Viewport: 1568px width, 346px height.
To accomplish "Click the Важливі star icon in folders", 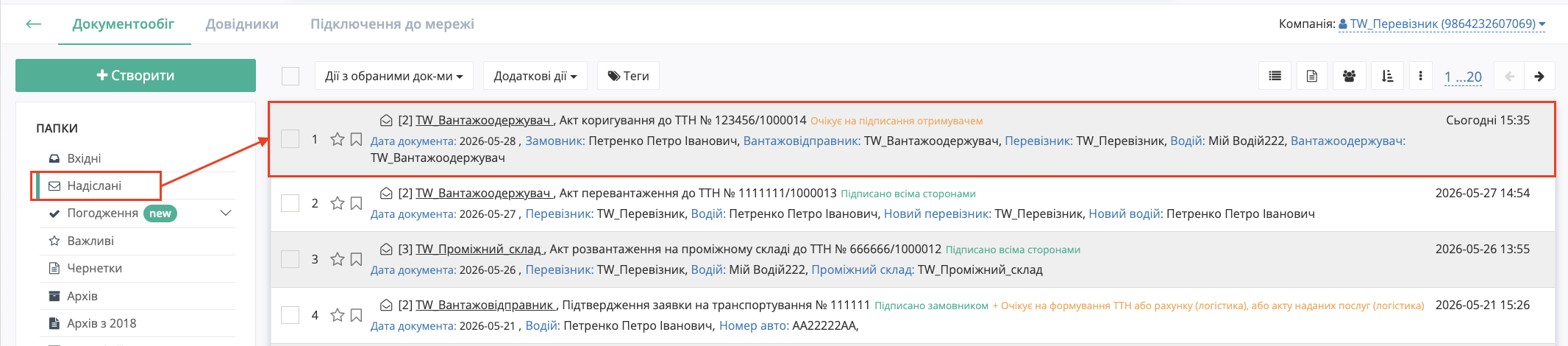I will pos(54,241).
